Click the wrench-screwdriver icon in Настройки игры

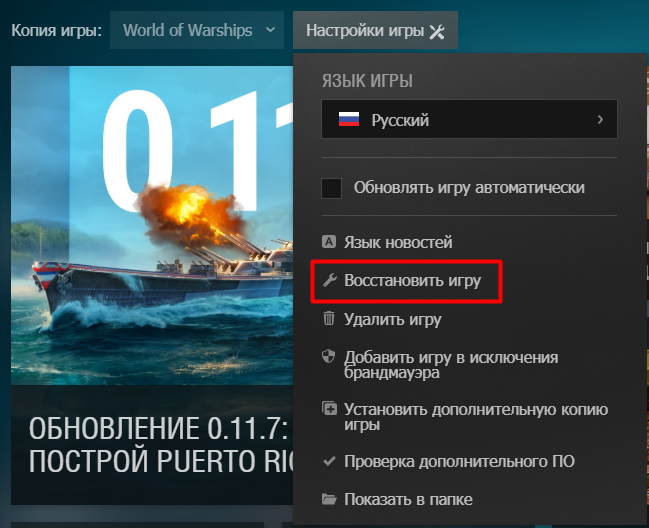437,31
